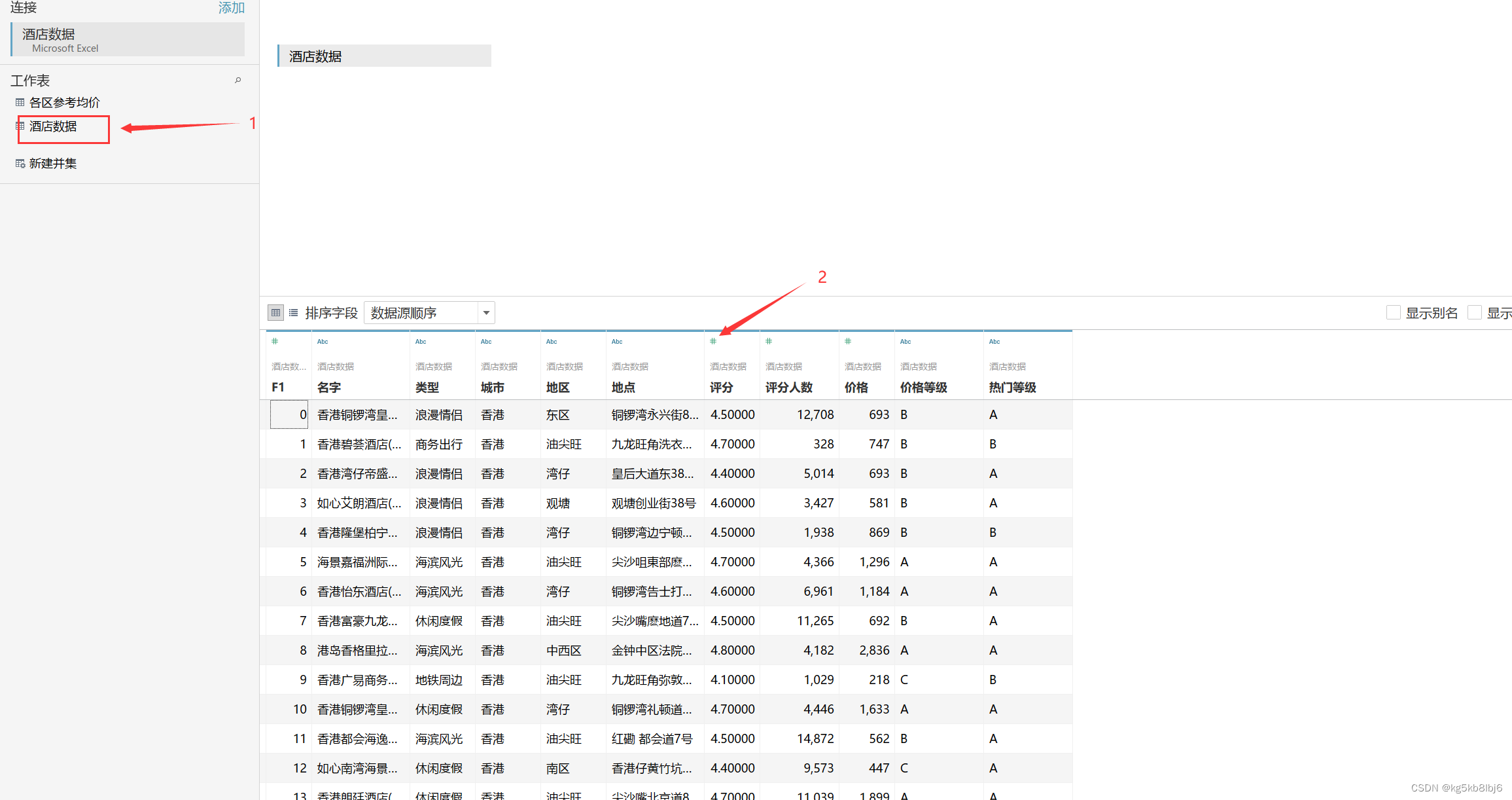Image resolution: width=1512 pixels, height=800 pixels.
Task: Select the 酒店数据 Microsoft Excel connection
Action: pos(128,39)
